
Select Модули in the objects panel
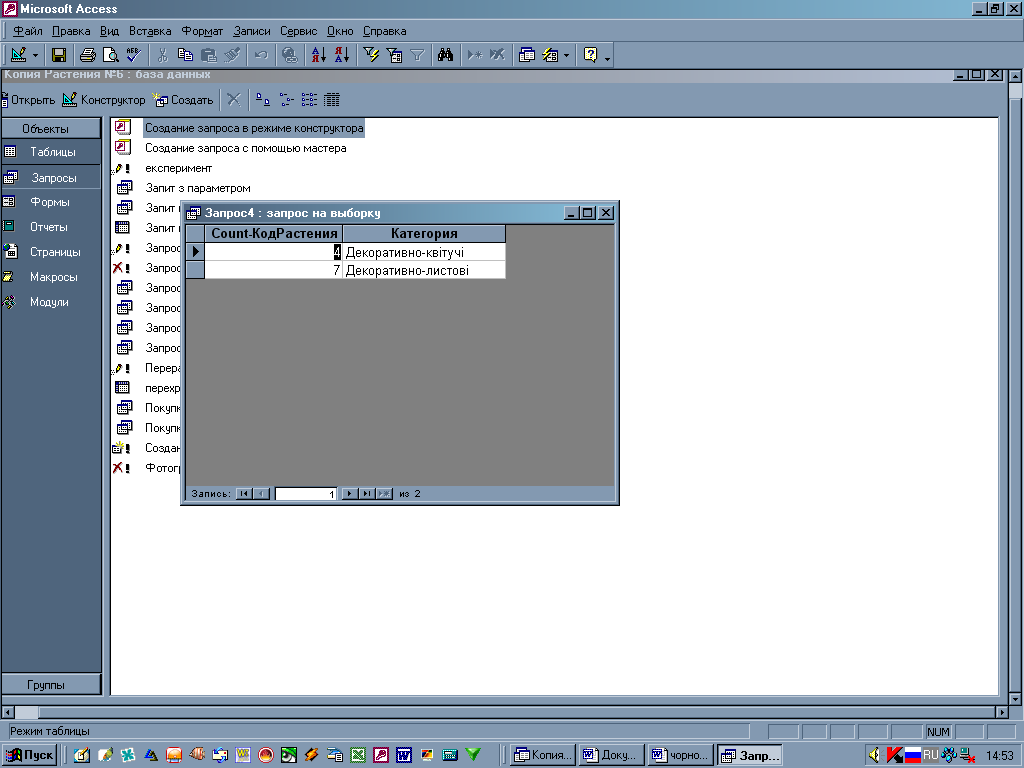pyautogui.click(x=51, y=302)
